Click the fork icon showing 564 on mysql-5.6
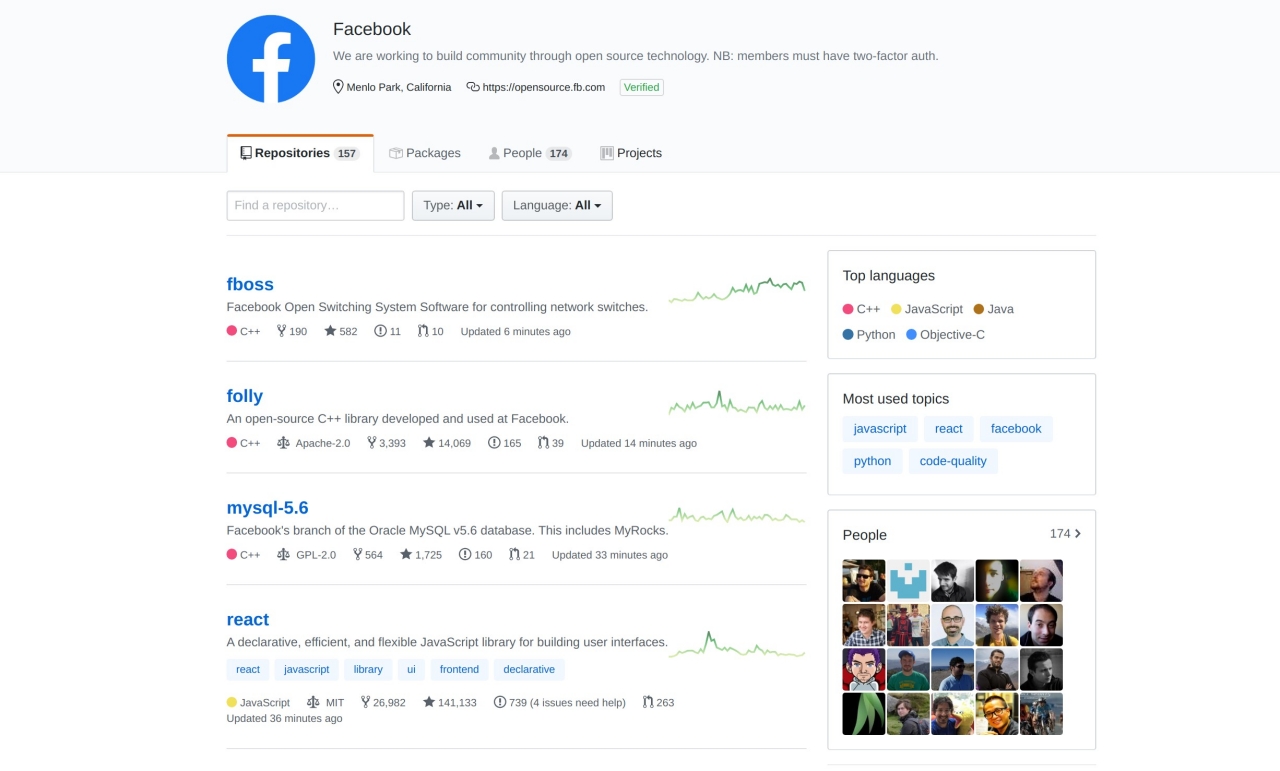 pos(358,554)
